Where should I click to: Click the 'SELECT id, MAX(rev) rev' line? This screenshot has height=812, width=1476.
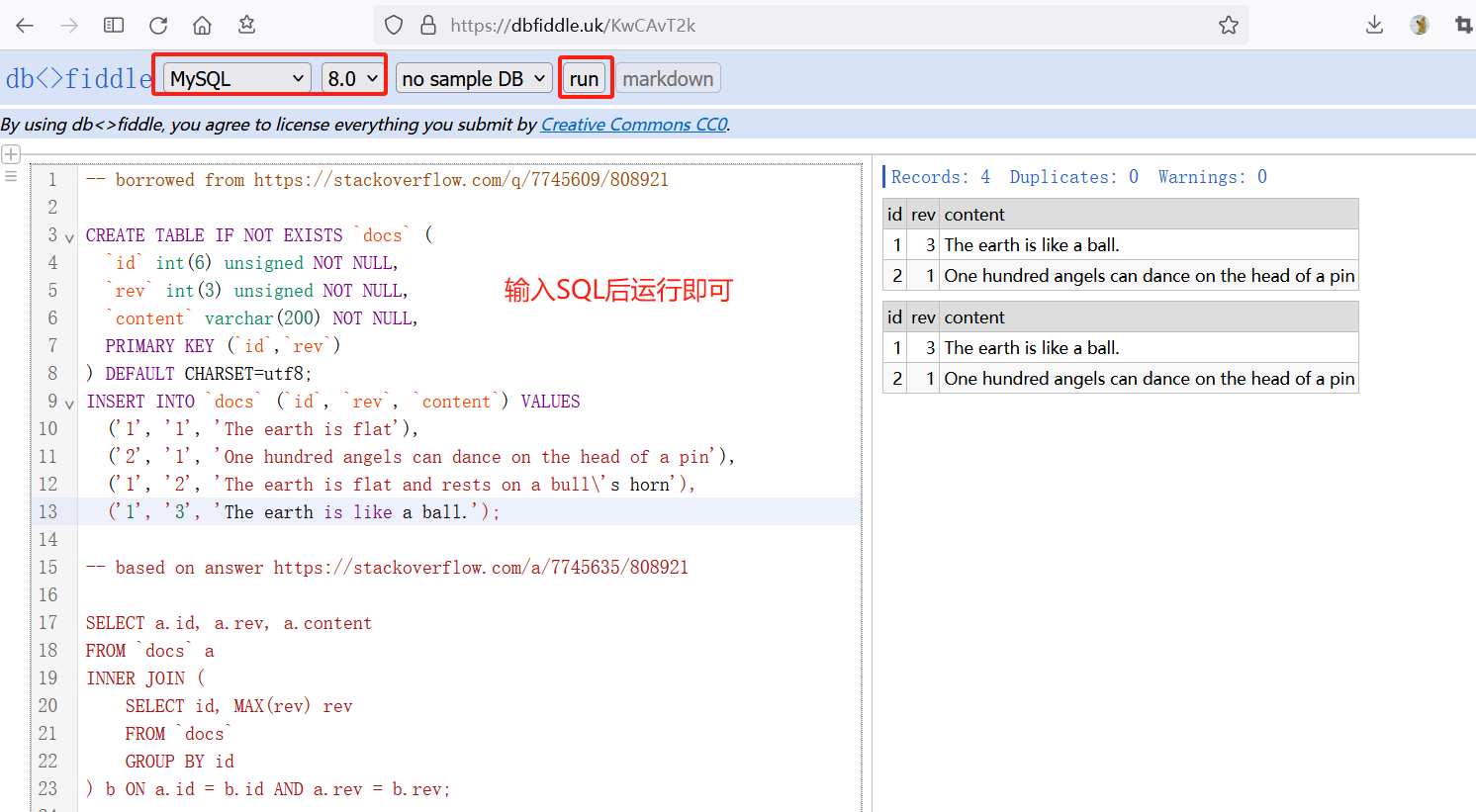pos(238,706)
